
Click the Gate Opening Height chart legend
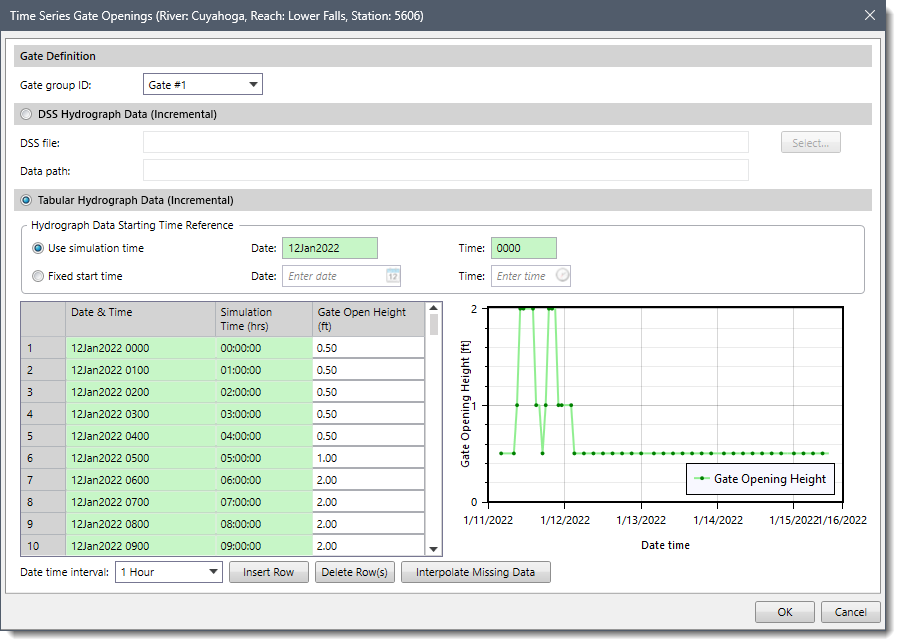pyautogui.click(x=760, y=479)
